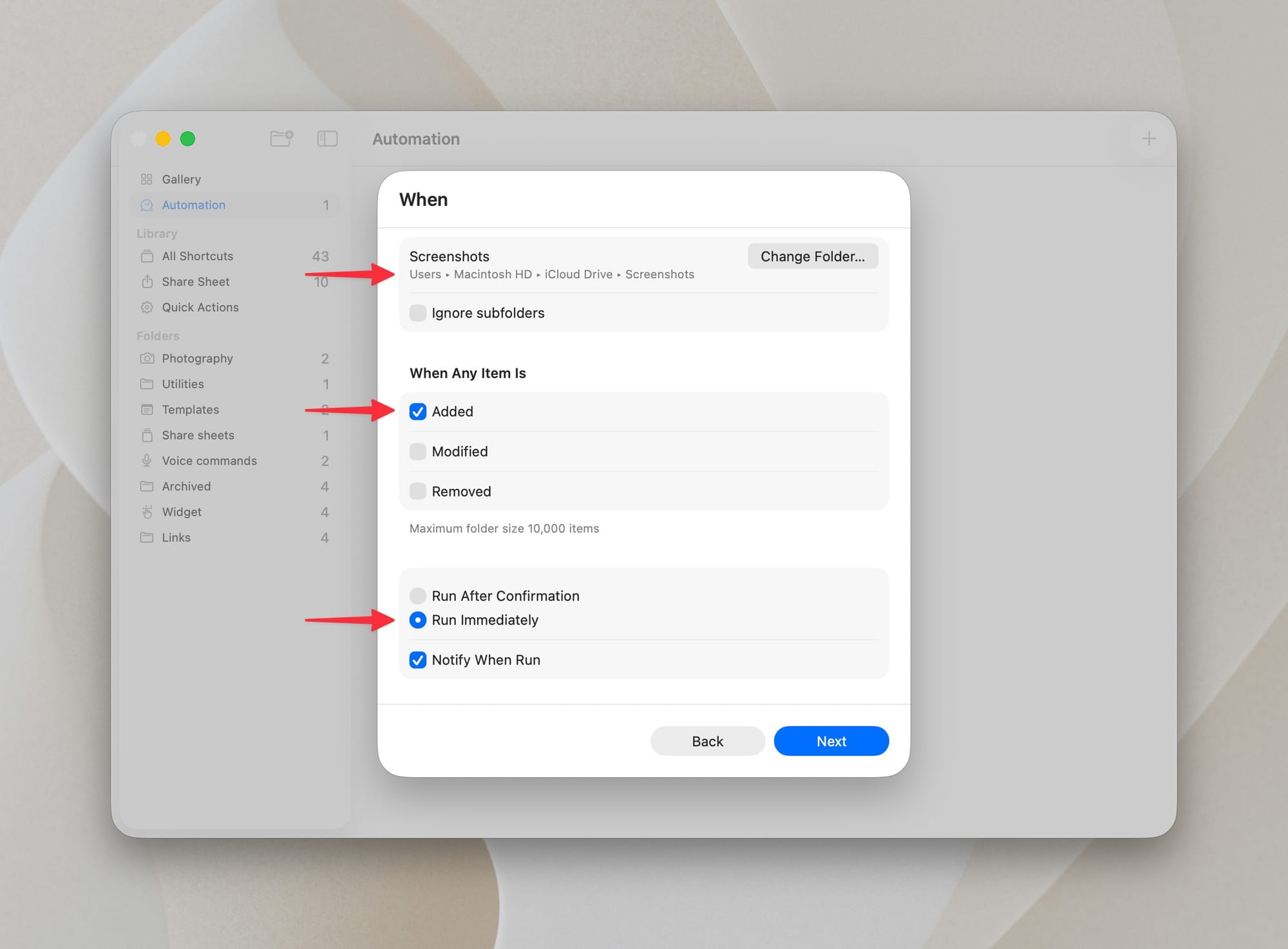Open the Widget stopwatch icon

(147, 512)
